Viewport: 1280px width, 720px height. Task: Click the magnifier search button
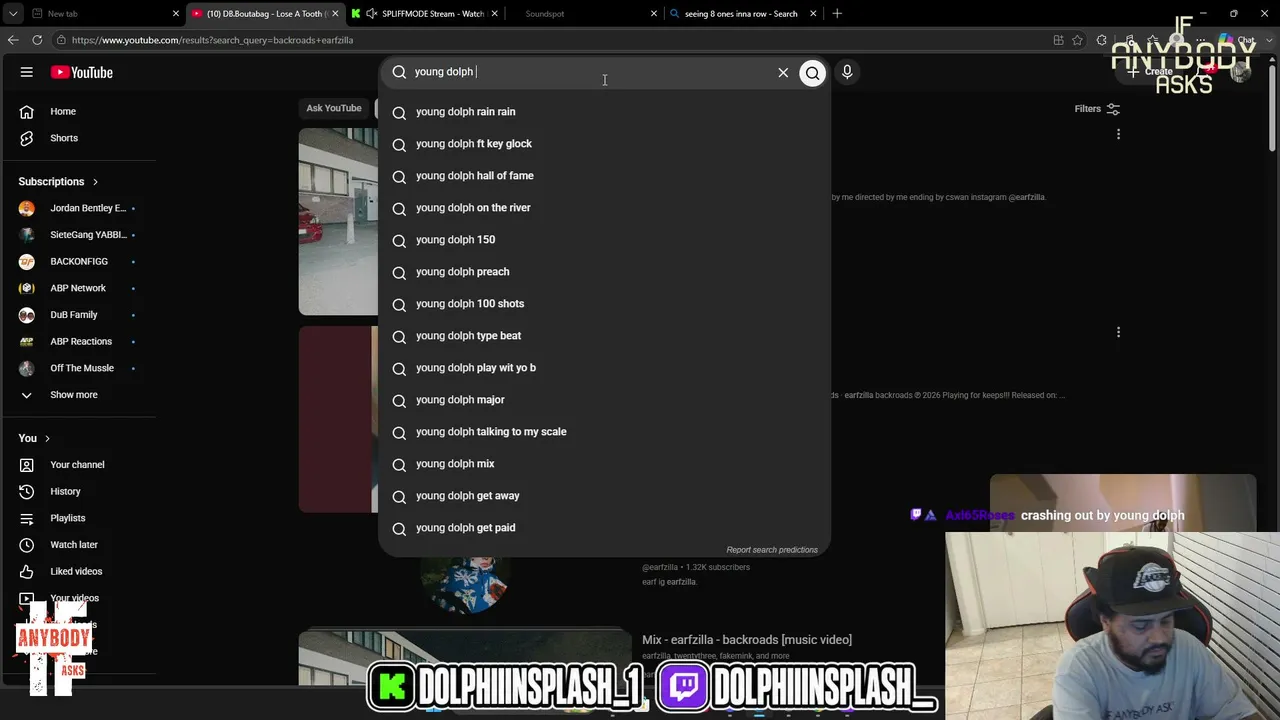[x=813, y=72]
